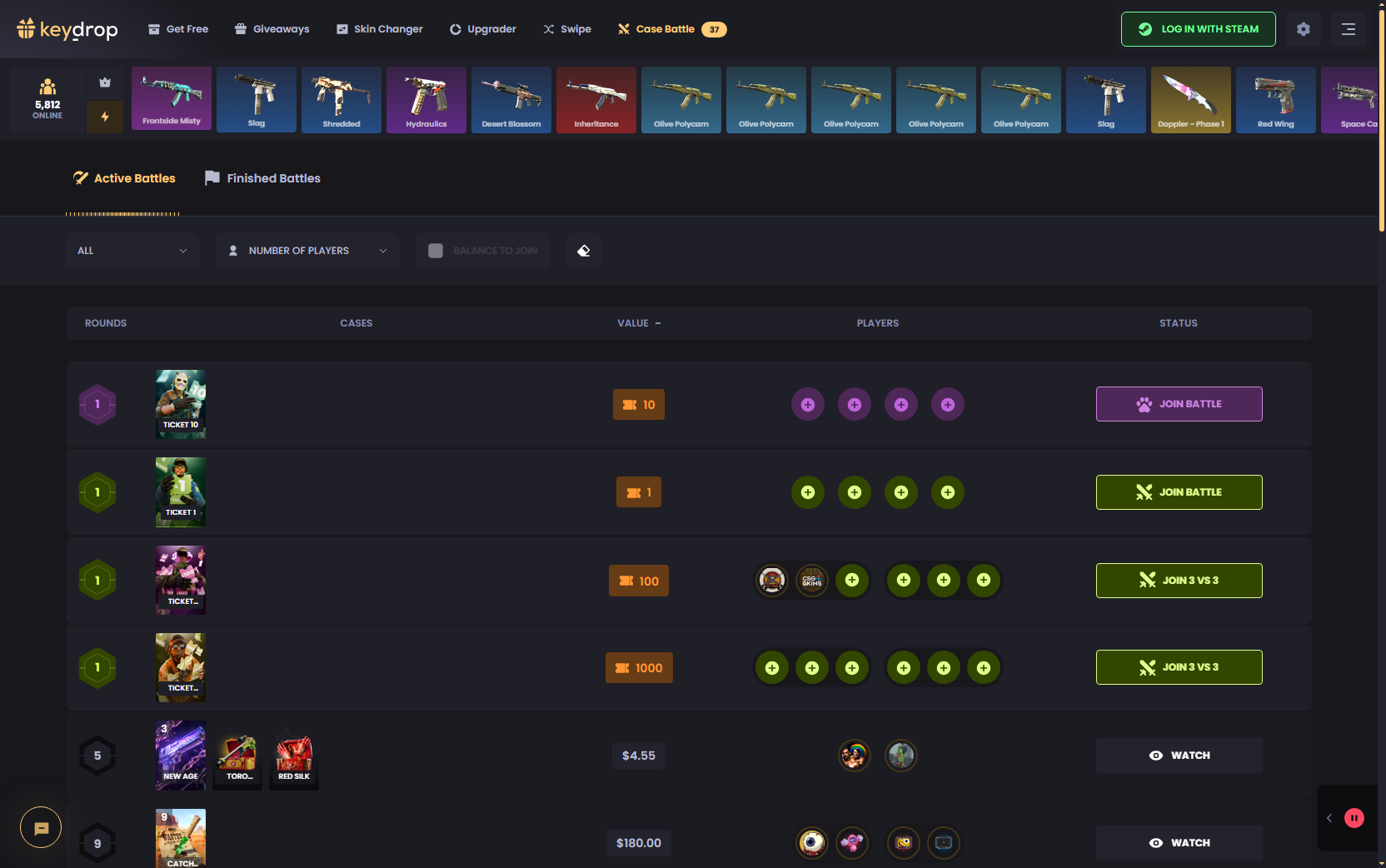Join the 1-ticket battle
The height and width of the screenshot is (868, 1386).
[1179, 492]
